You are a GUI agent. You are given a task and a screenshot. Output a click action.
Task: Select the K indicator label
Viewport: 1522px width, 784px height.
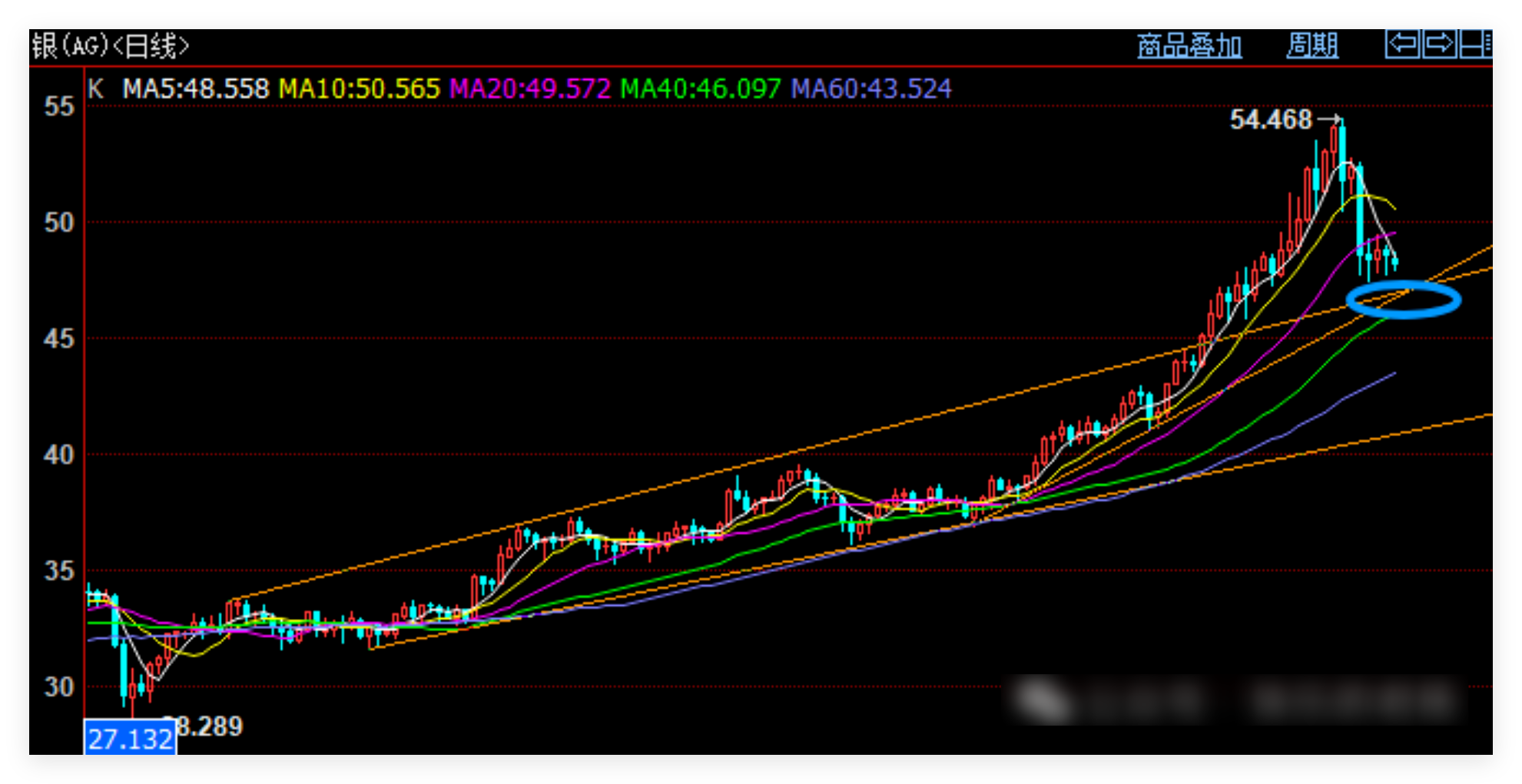click(x=95, y=89)
